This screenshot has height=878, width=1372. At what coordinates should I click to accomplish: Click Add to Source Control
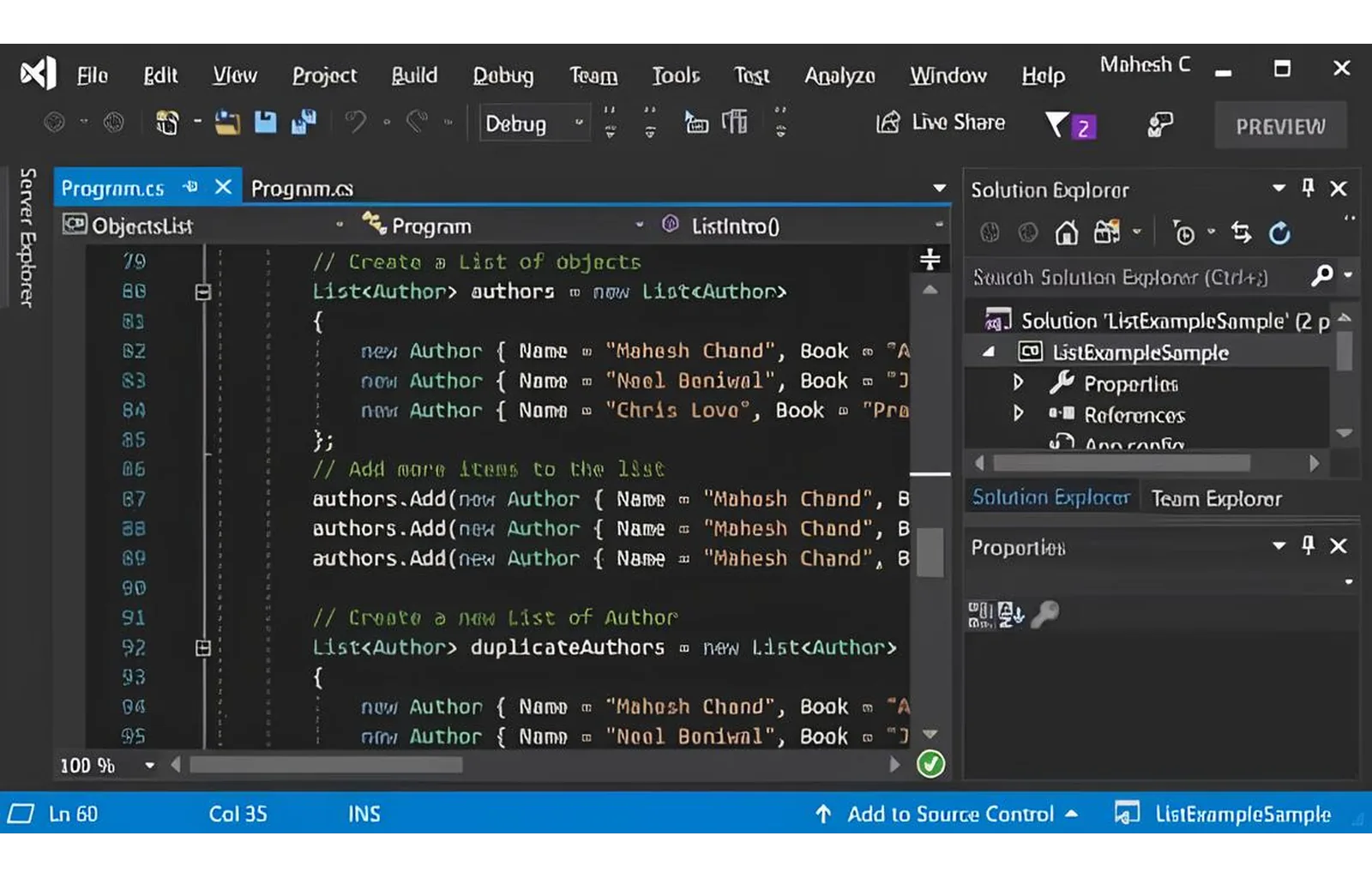tap(947, 814)
